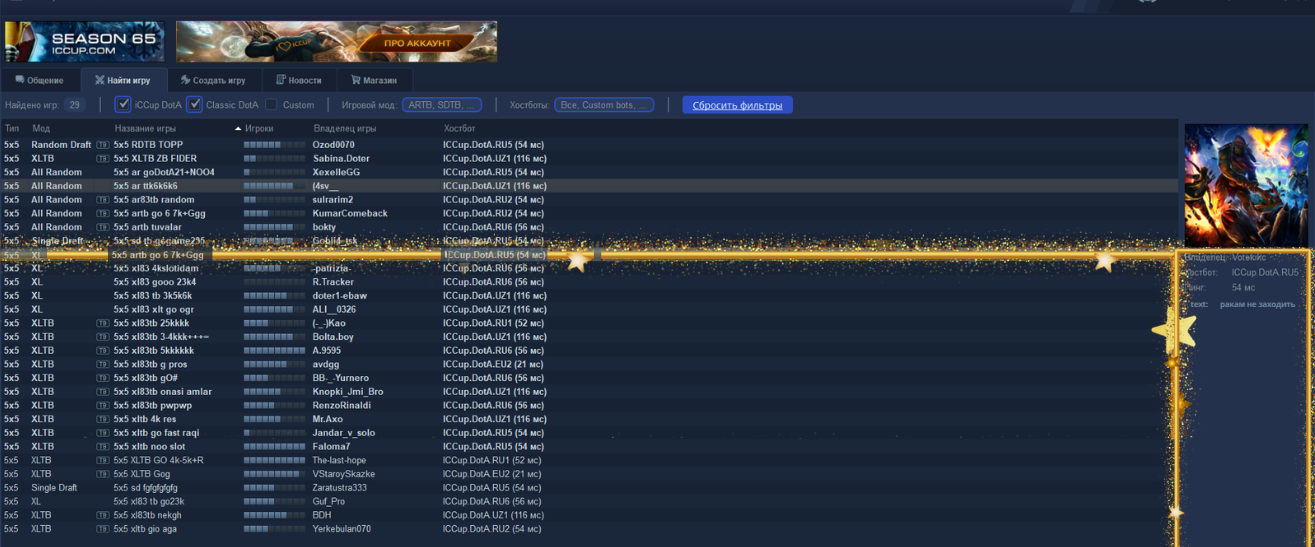The image size is (1315, 547).
Task: Click TS badge on xl83tb onasi amlar
Action: [x=103, y=392]
